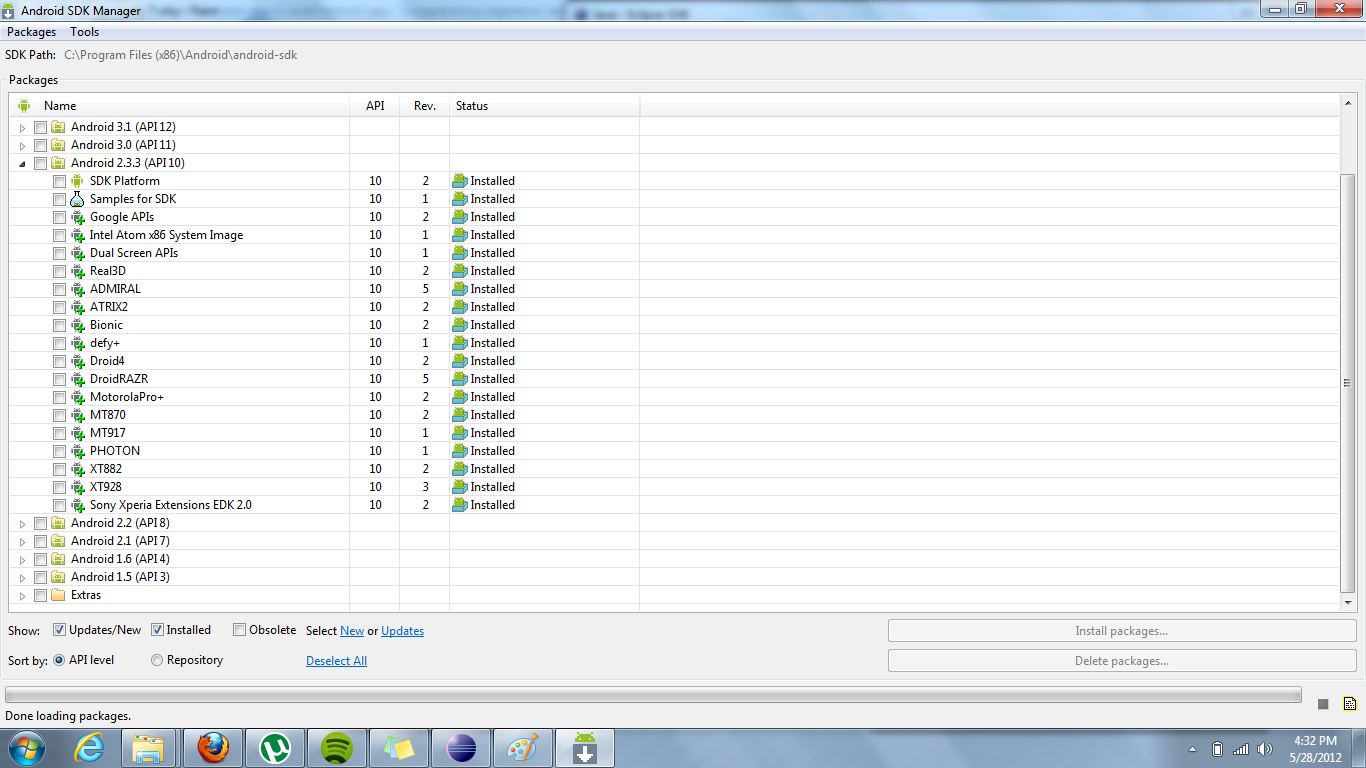Click the loading progress bar

(654, 694)
